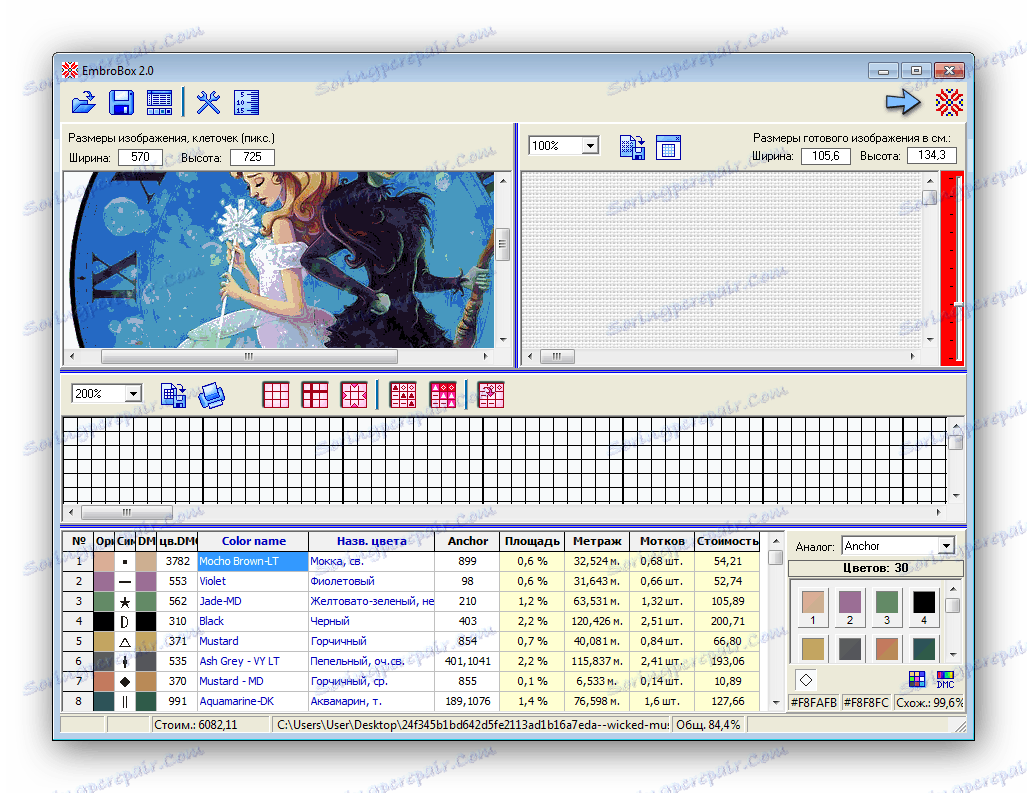The height and width of the screenshot is (793, 1027).
Task: Save project with the floppy disk icon
Action: [x=121, y=102]
